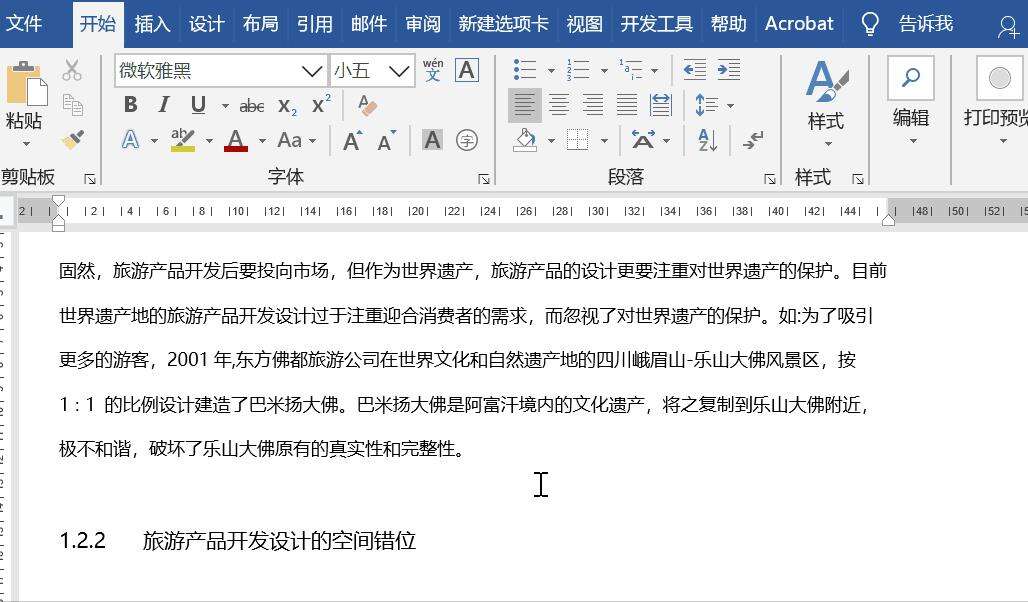Expand the highlight color dropdown arrow
Screen dimensions: 1028x602
[209, 140]
